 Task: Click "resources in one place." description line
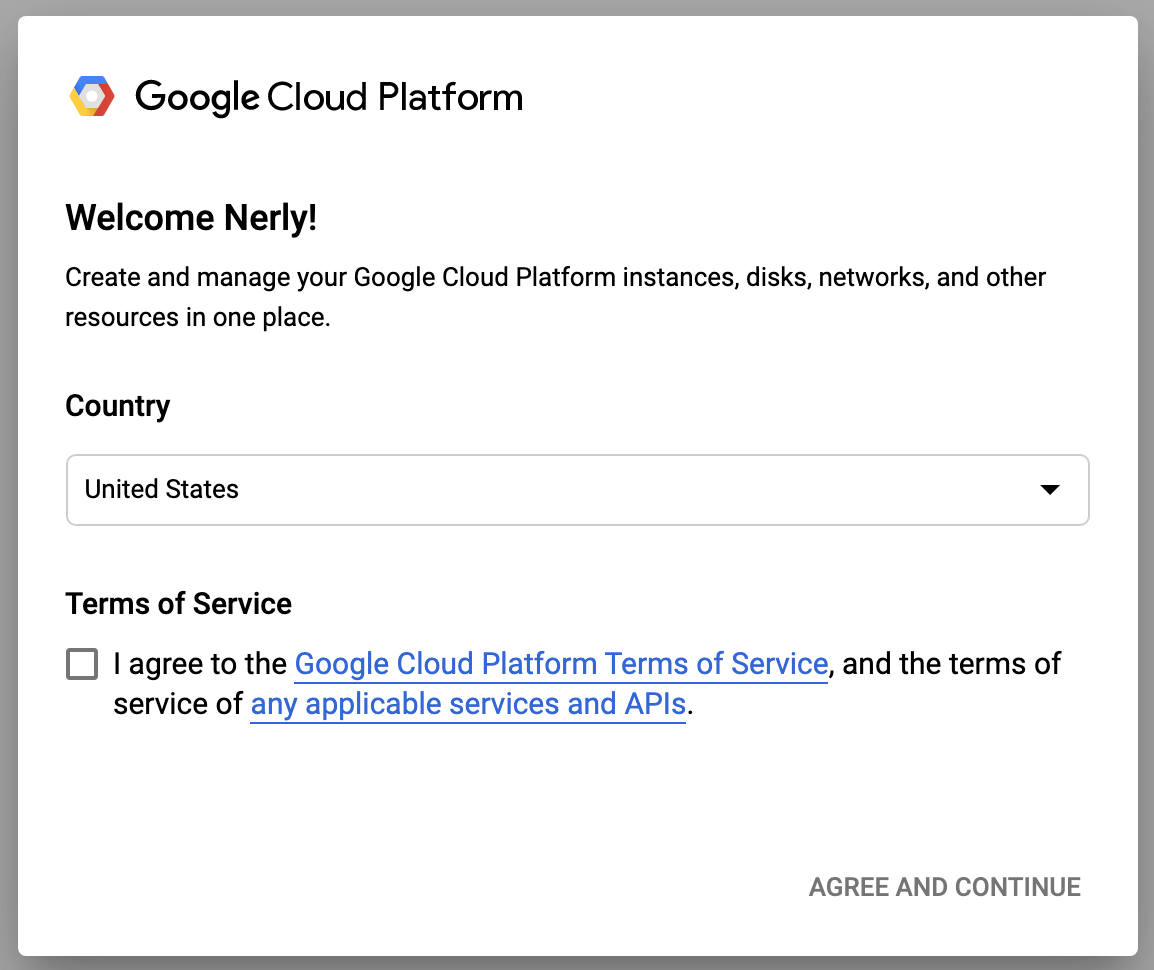tap(197, 318)
